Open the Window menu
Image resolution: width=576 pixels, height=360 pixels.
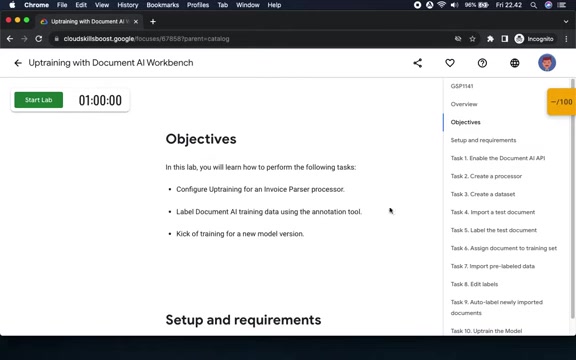[x=248, y=5]
